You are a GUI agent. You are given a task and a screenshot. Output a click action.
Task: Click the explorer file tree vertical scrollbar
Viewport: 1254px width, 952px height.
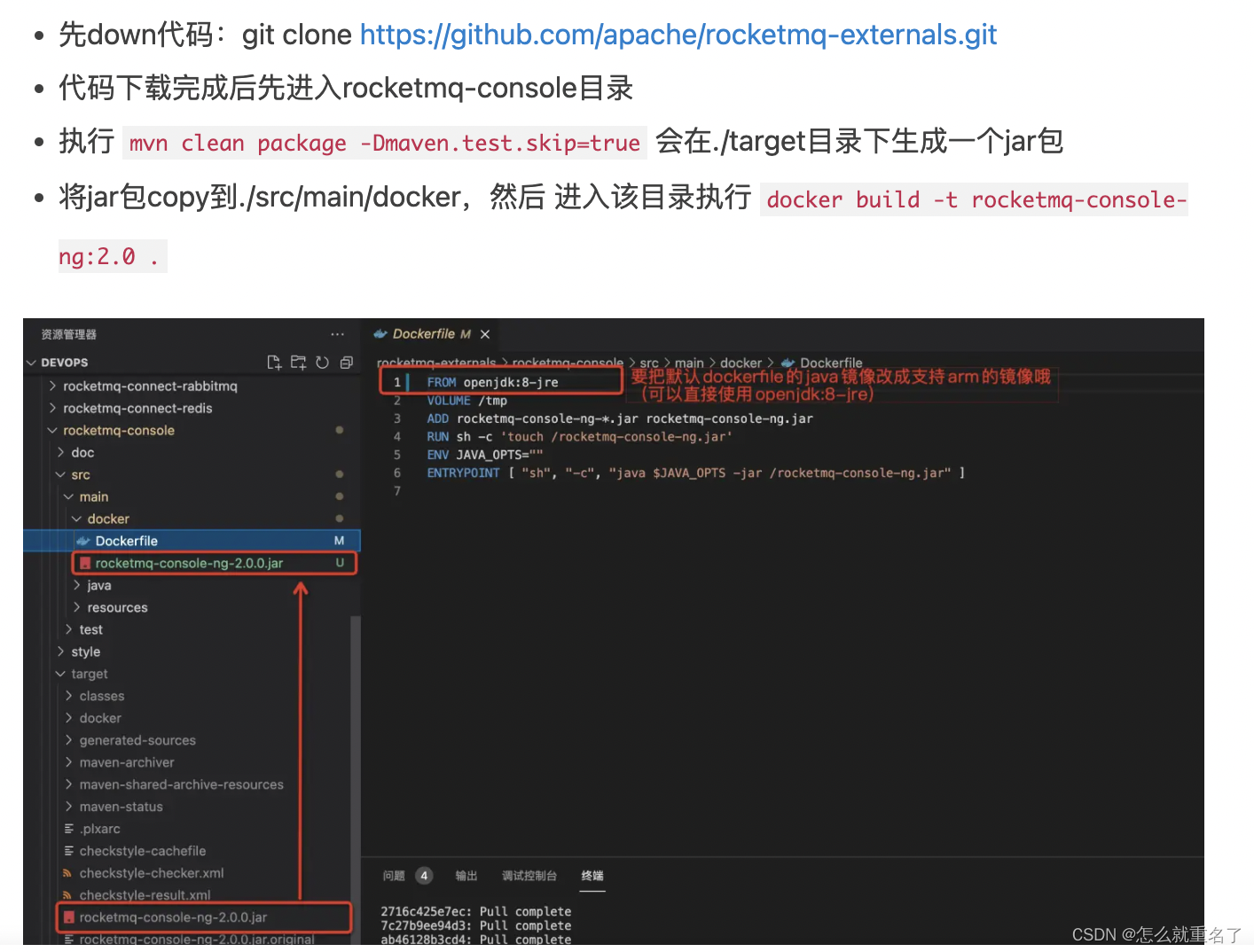(356, 780)
